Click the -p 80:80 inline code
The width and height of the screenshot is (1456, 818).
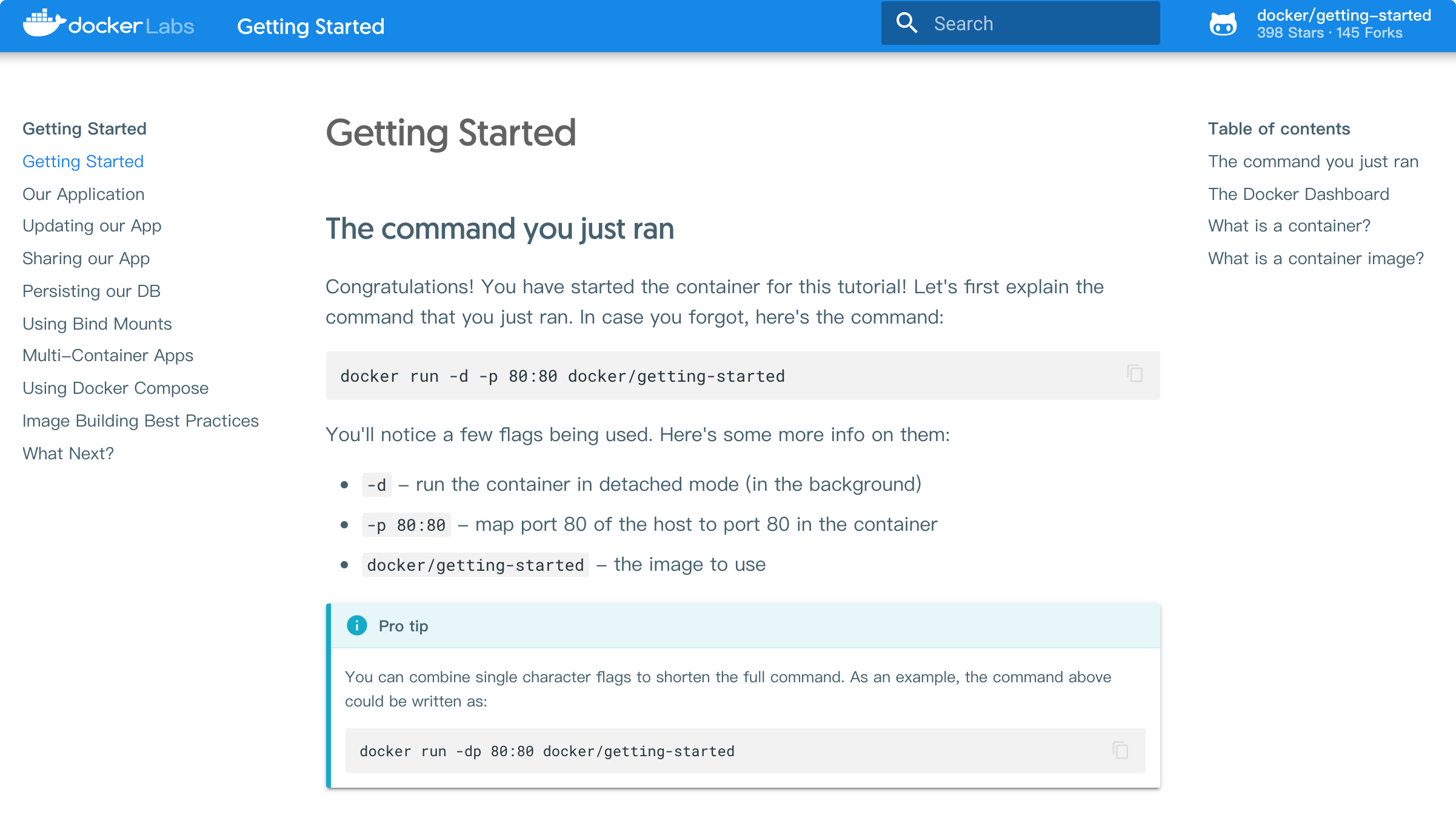(x=406, y=525)
